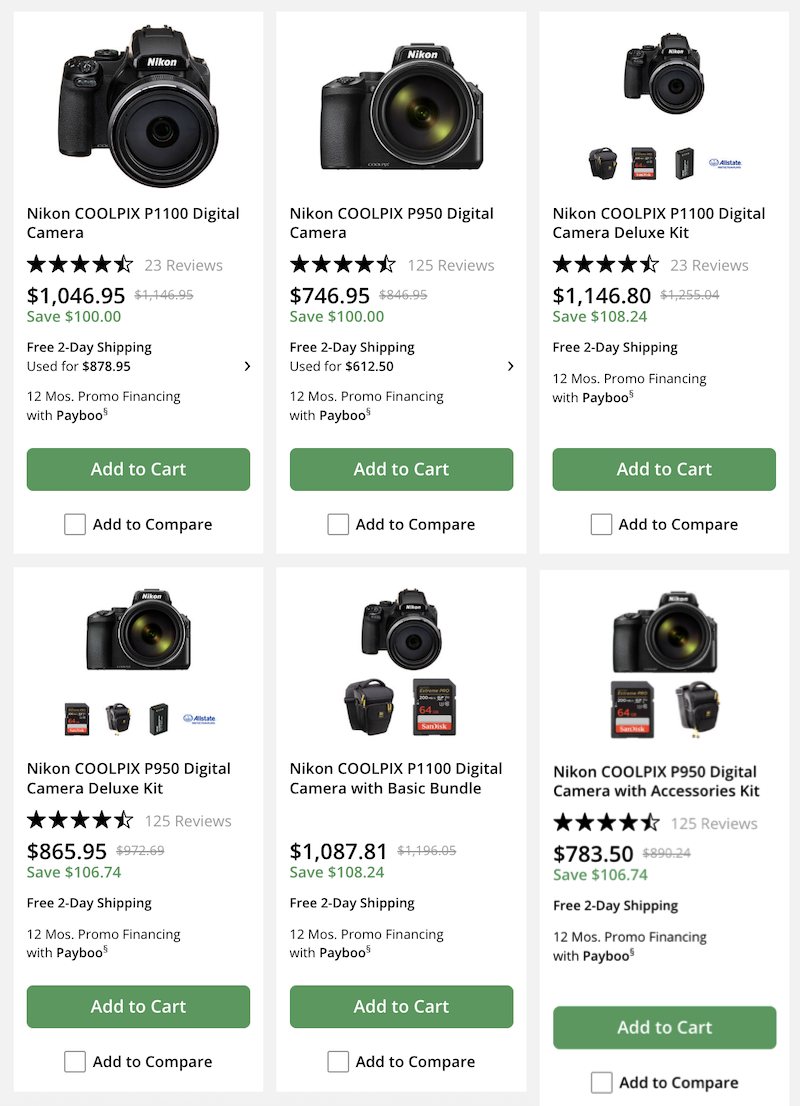The image size is (800, 1106).
Task: Check Add to Compare for COOLPIX P950 Digital Camera
Action: (338, 524)
